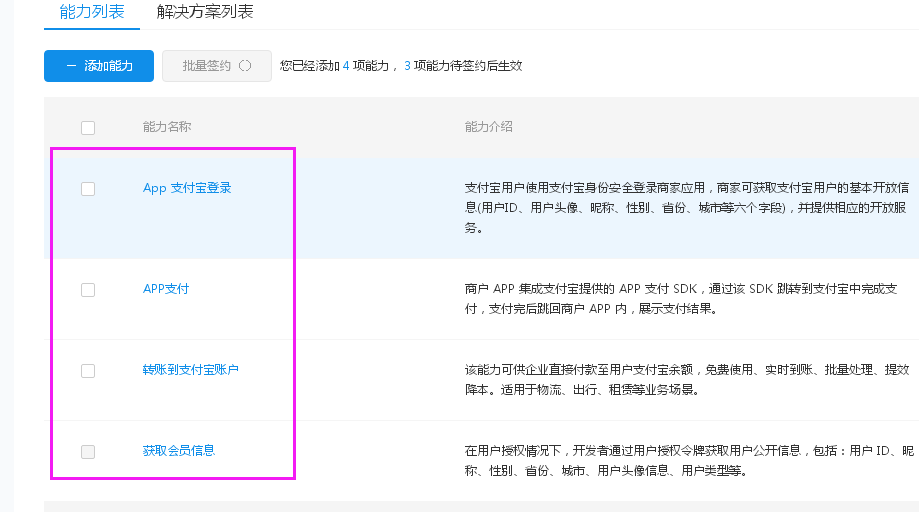Open the APP支付 link
Screen dimensions: 919x512
[166, 289]
